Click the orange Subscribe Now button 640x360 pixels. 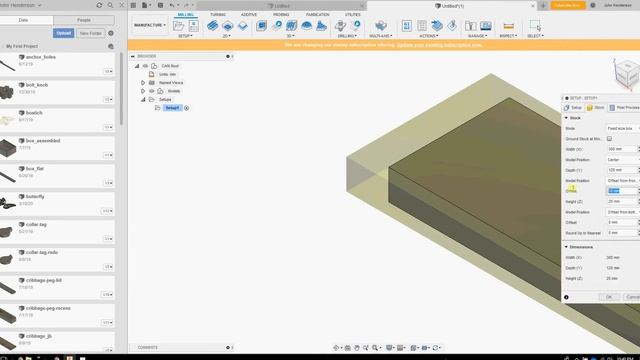point(568,5)
